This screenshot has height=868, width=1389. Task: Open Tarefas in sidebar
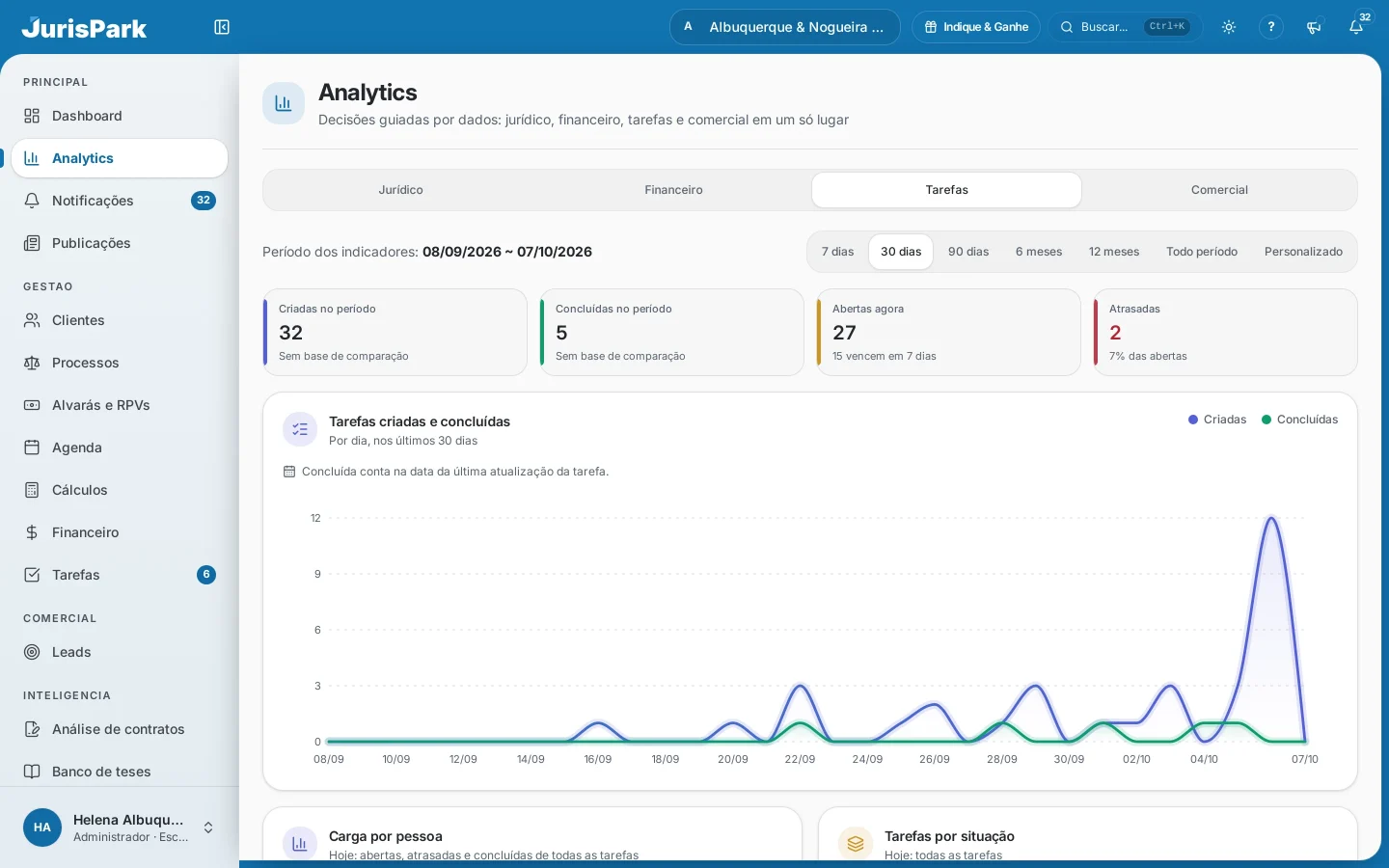pos(120,575)
